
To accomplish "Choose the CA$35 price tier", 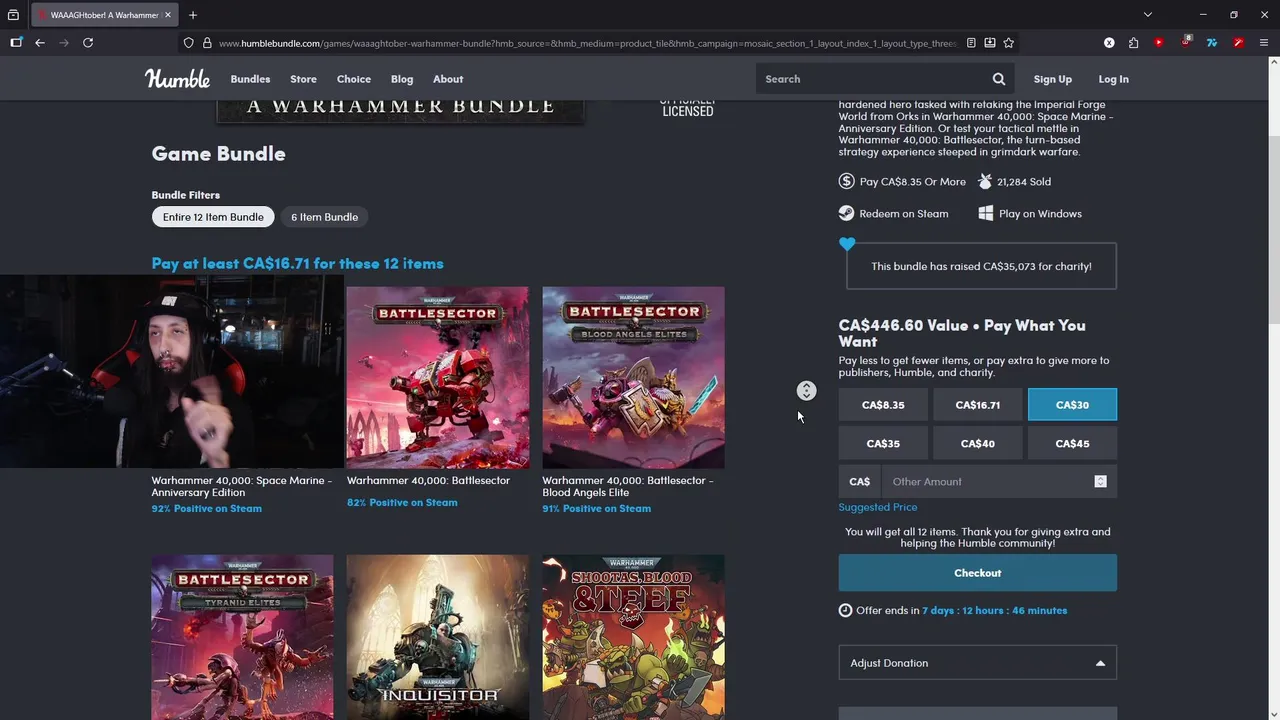I will (883, 443).
